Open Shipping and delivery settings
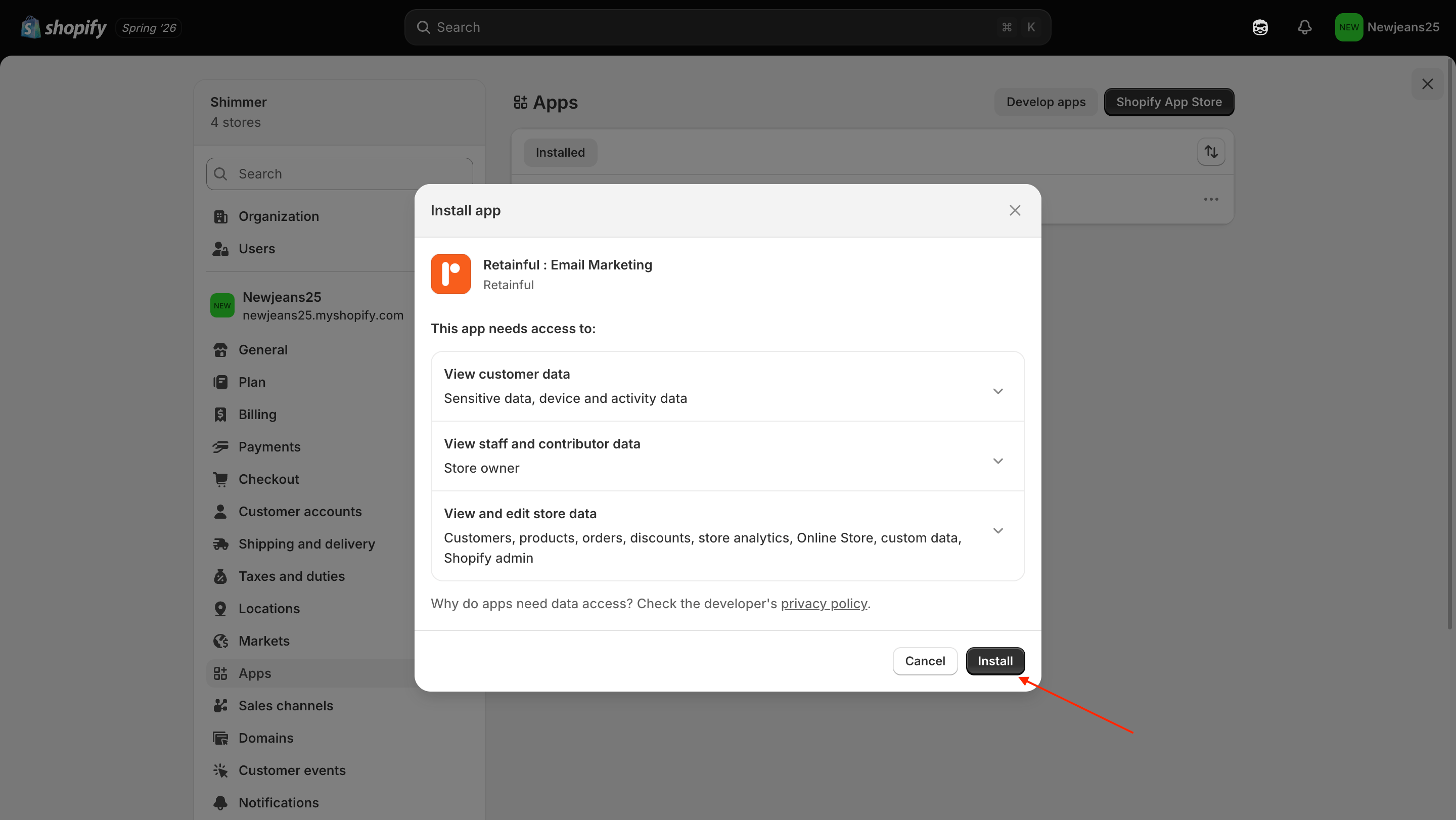This screenshot has width=1456, height=820. coord(306,543)
